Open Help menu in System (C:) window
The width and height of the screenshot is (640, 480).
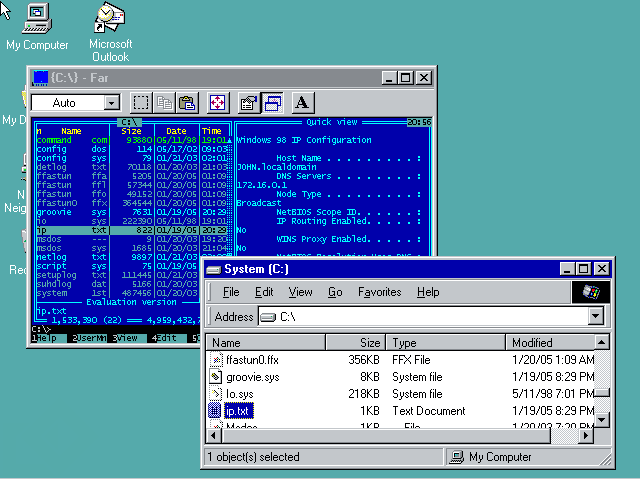(428, 292)
